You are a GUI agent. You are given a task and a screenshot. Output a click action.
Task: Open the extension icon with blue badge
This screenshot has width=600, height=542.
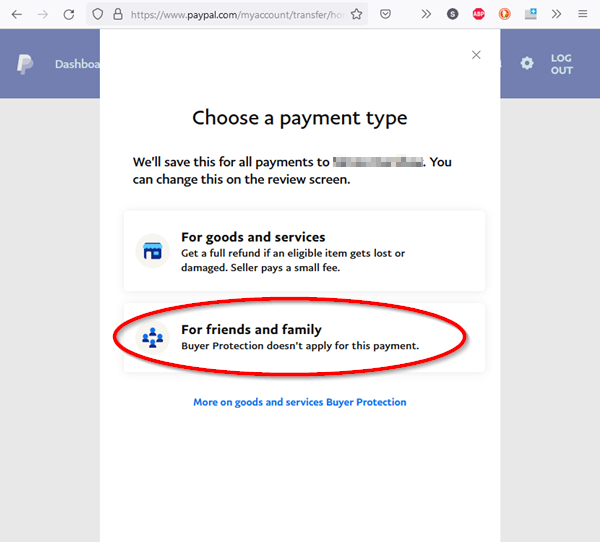coord(530,15)
